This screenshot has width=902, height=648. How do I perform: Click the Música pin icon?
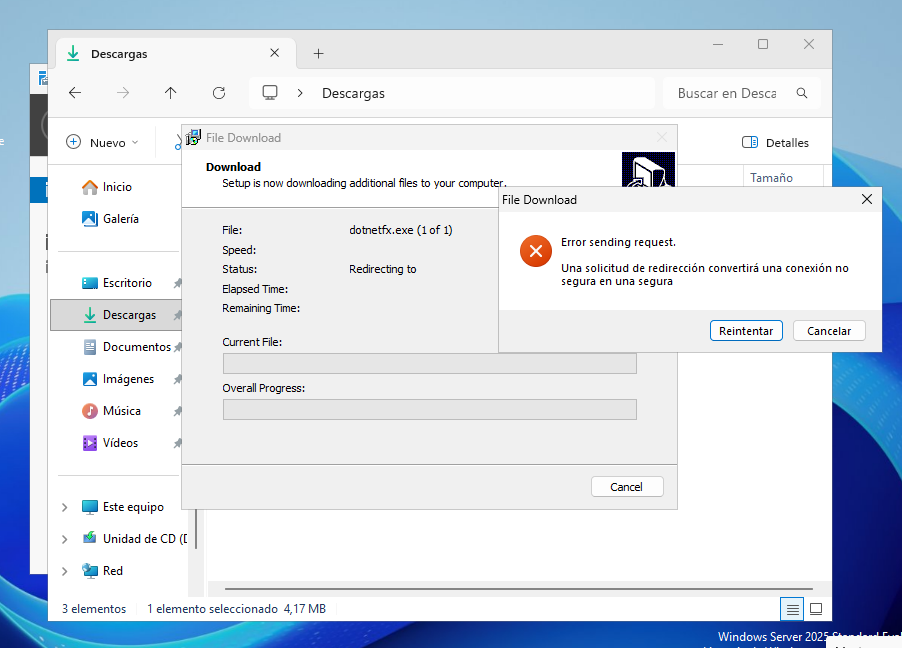click(x=177, y=411)
